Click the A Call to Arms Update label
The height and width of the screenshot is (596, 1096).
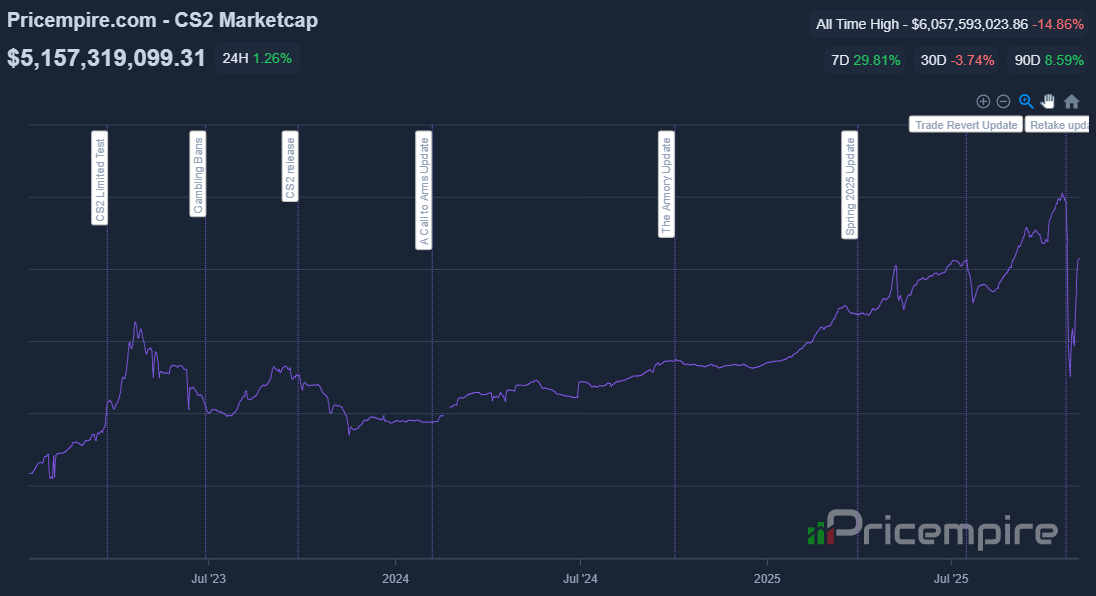coord(424,190)
